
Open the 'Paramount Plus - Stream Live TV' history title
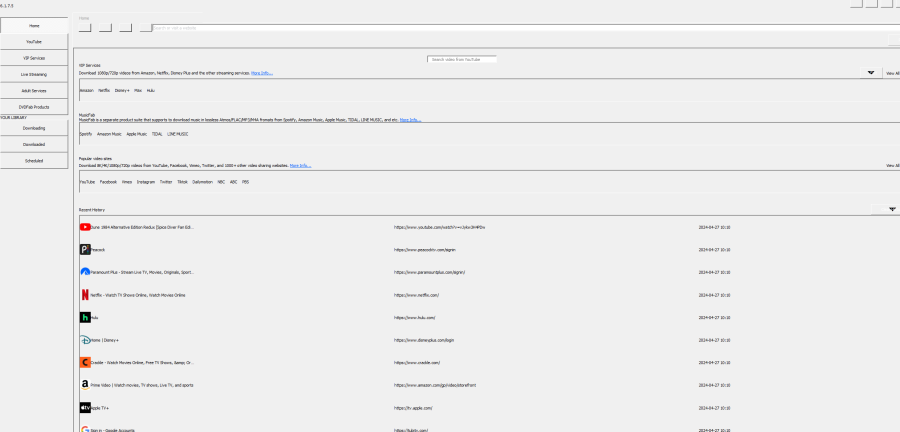point(142,272)
